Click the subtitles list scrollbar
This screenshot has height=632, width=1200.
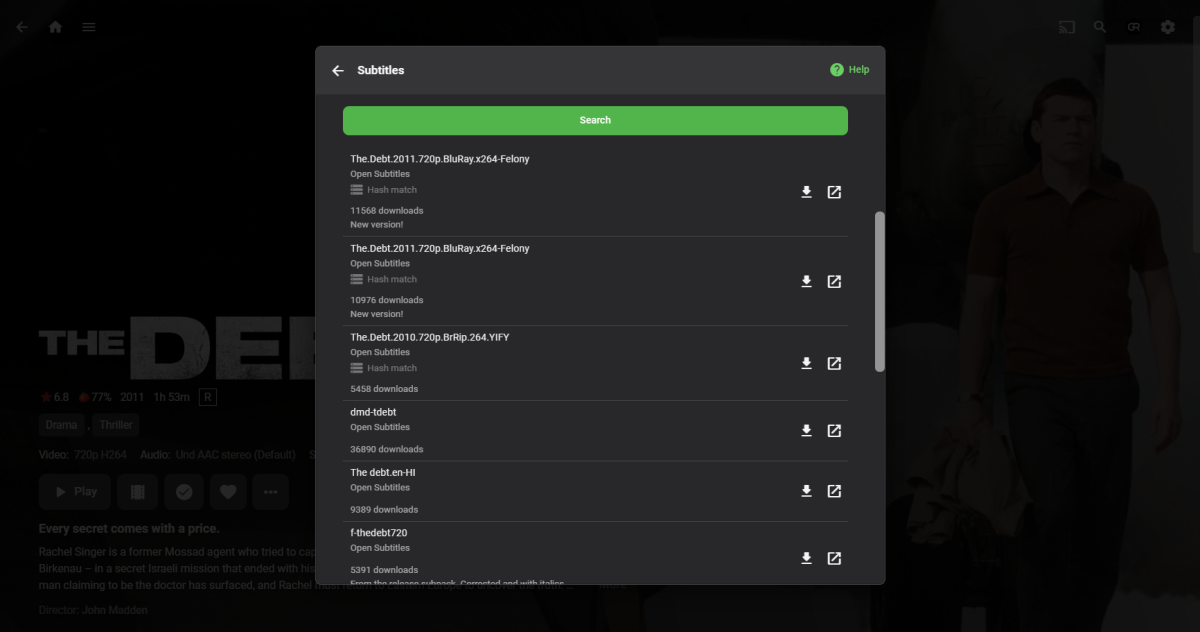(880, 290)
